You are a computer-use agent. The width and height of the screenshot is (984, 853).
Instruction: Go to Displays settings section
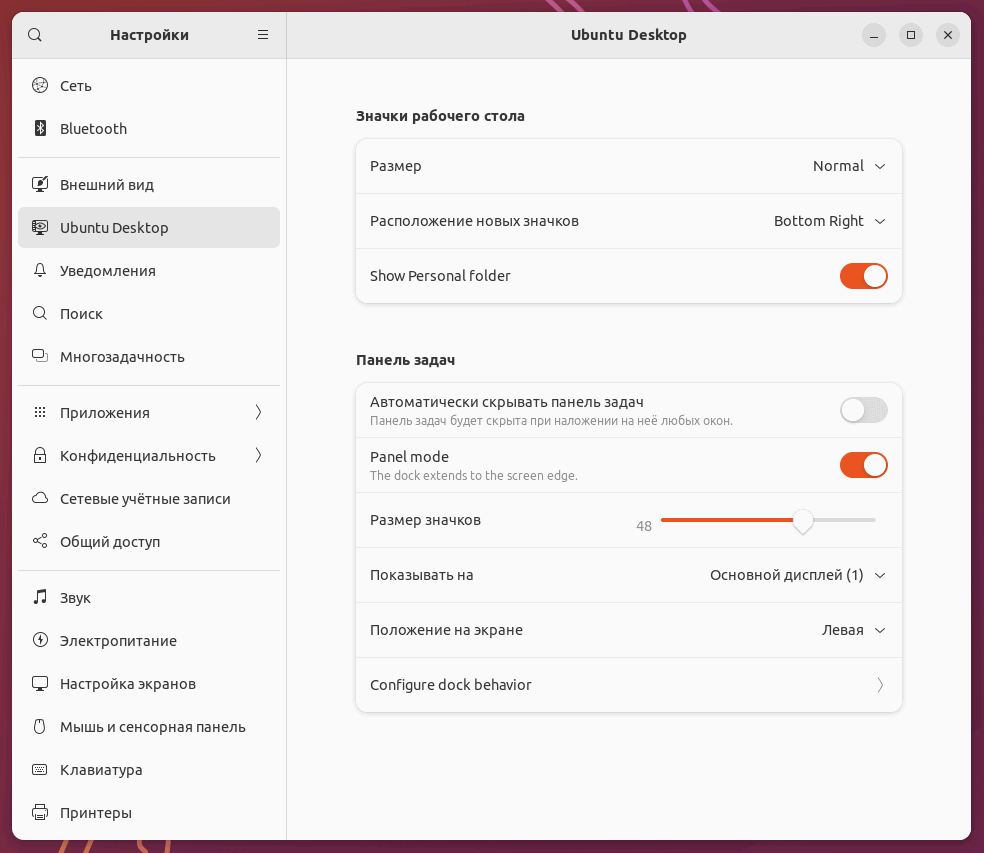(127, 684)
